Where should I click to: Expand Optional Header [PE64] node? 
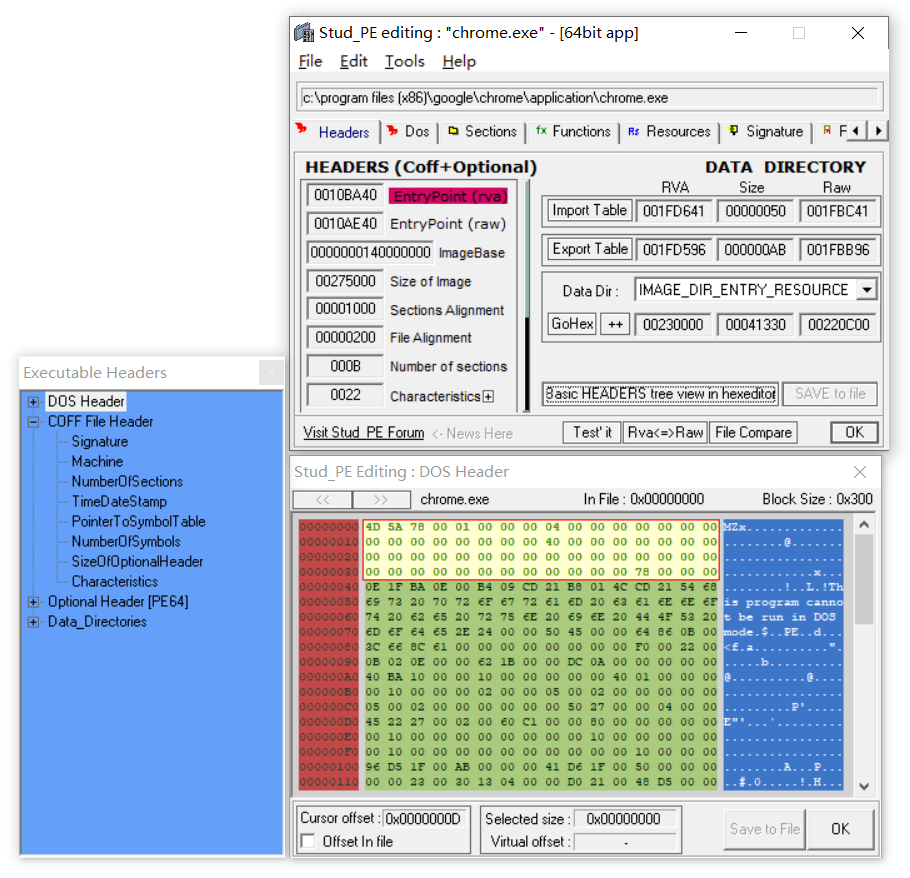(x=34, y=602)
